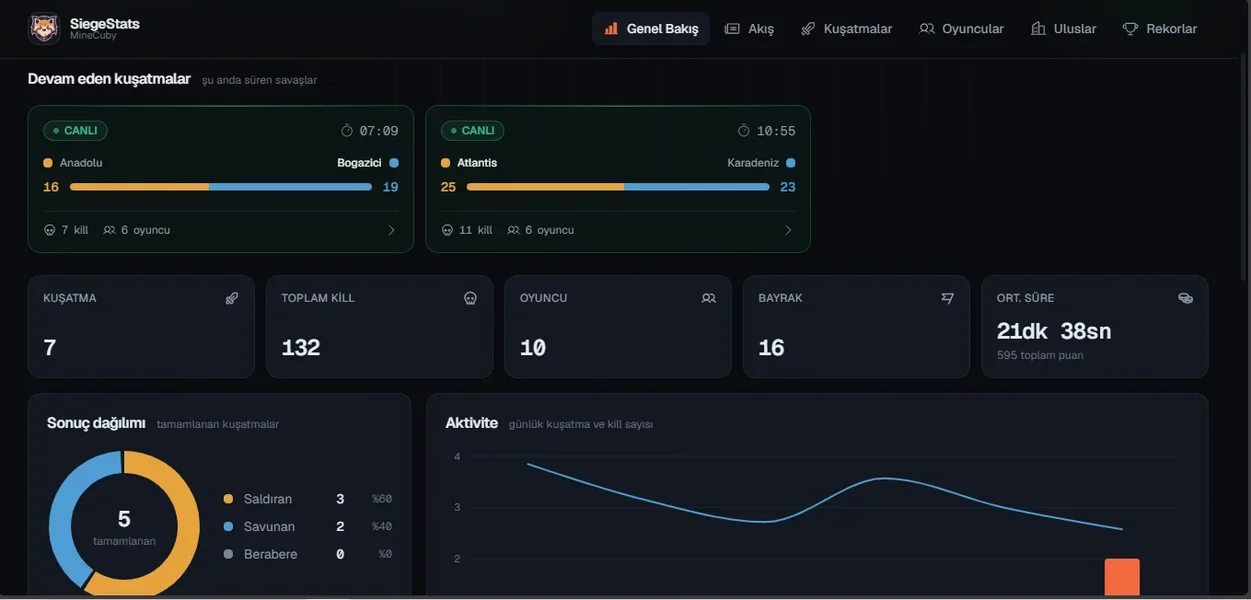Go to the Kuşatmalar tab
This screenshot has width=1251, height=600.
click(x=846, y=29)
